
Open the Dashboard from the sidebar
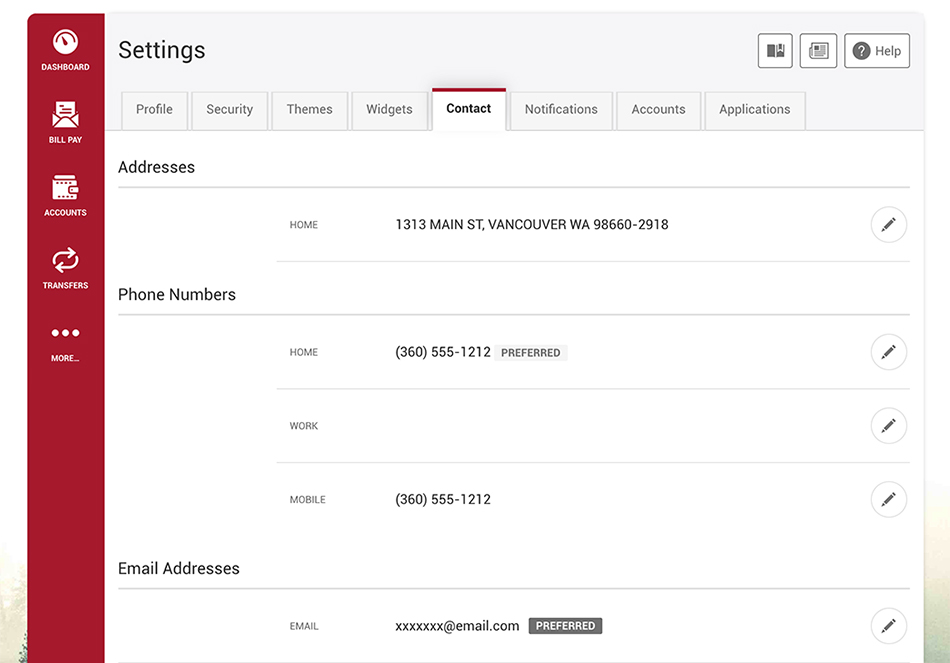tap(65, 50)
